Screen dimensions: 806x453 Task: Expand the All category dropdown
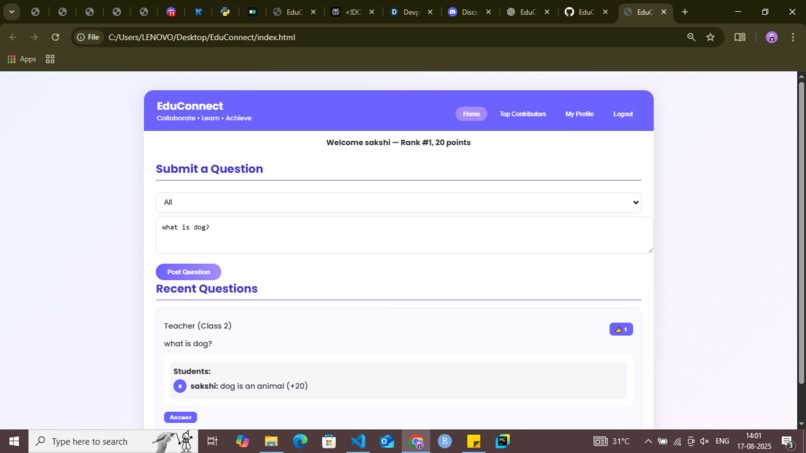[398, 202]
